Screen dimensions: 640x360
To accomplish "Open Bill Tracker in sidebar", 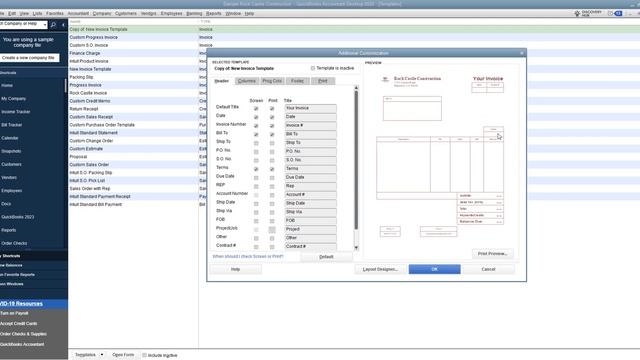I will click(11, 125).
